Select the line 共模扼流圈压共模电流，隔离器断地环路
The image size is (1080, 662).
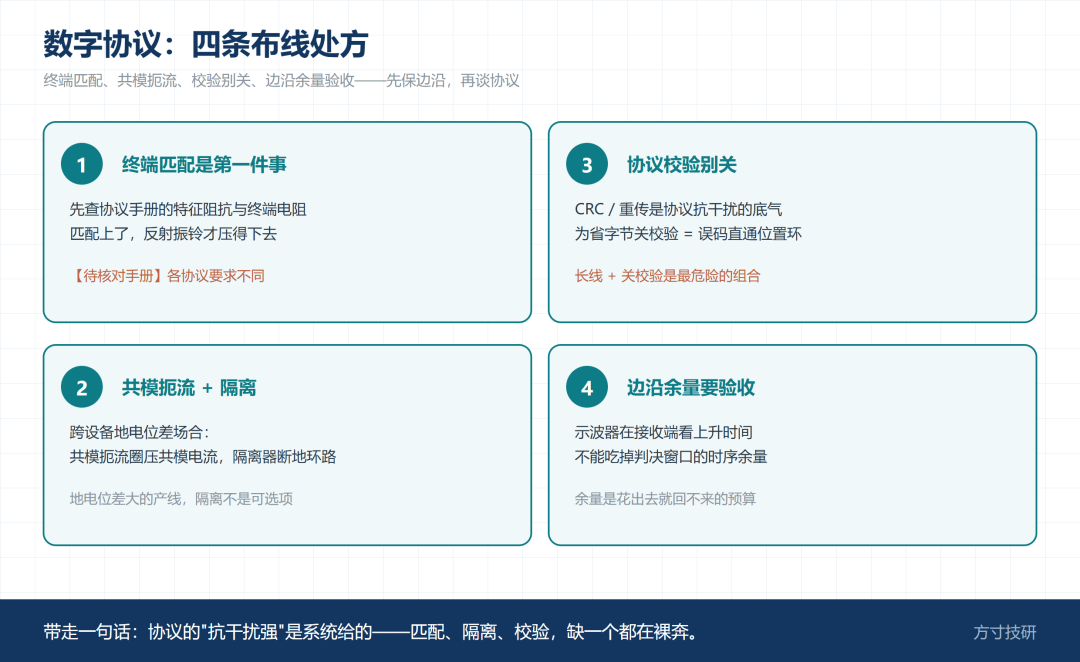click(202, 457)
